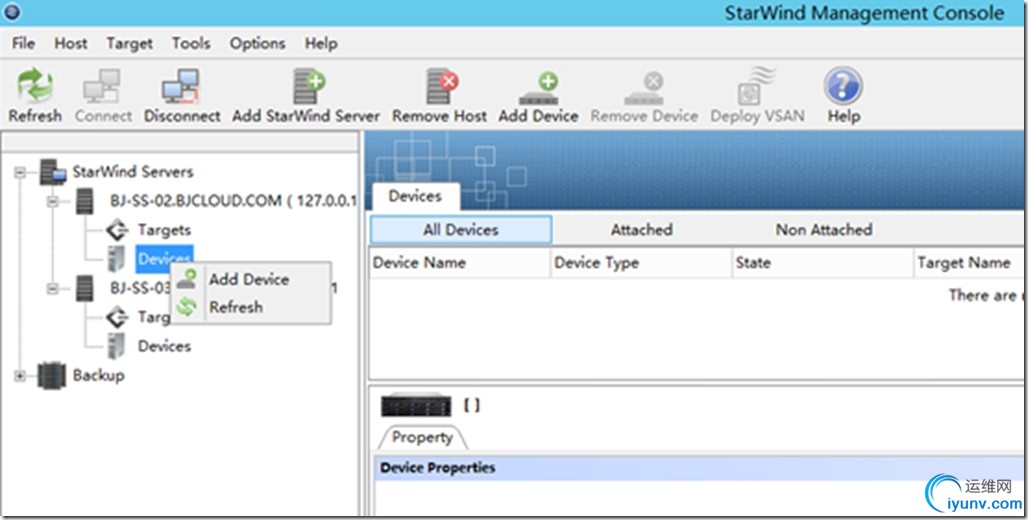
Task: Open the File menu
Action: (24, 44)
